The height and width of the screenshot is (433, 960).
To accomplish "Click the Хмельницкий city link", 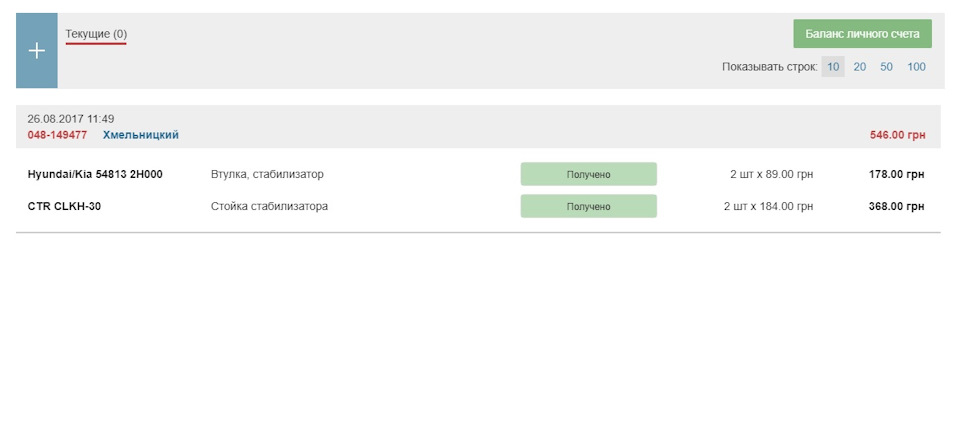I will (141, 135).
